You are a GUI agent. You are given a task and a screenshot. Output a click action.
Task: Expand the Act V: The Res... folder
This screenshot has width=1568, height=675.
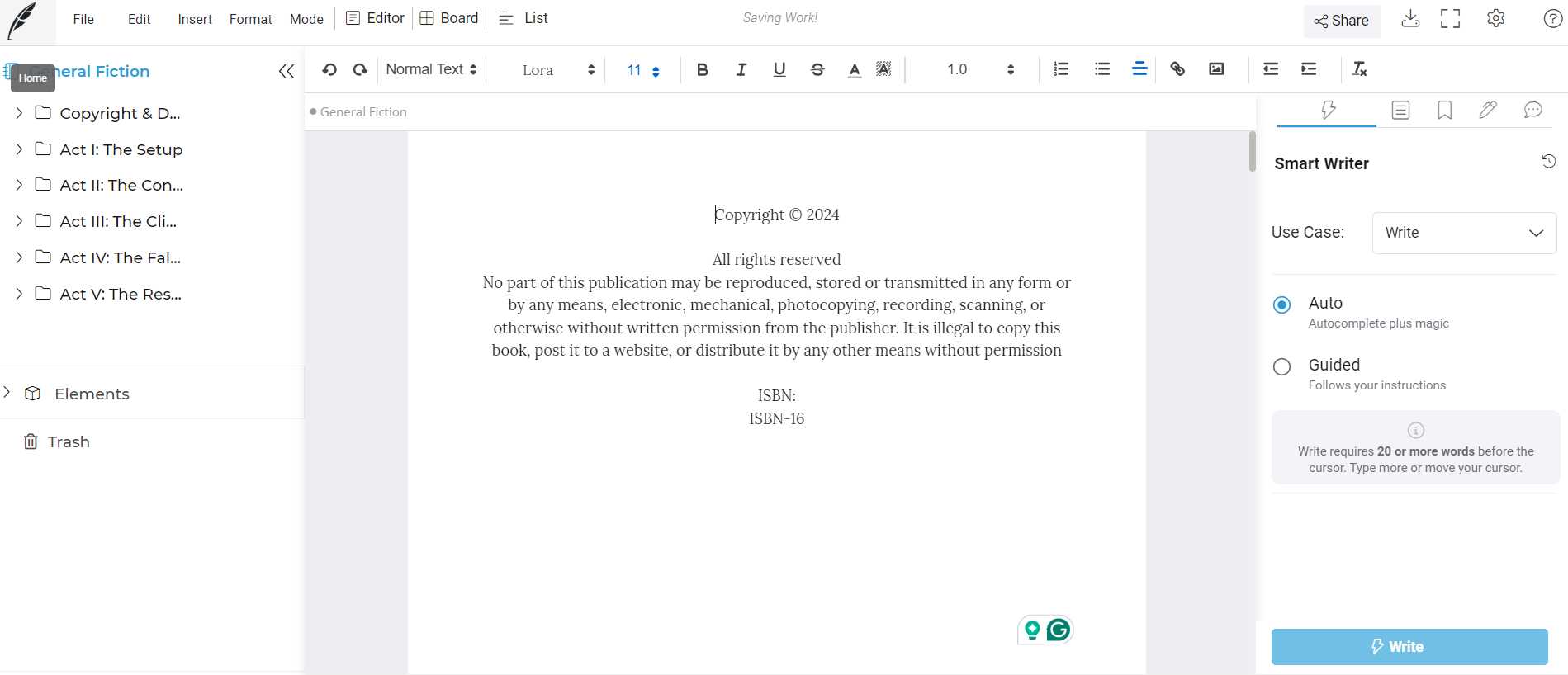pyautogui.click(x=19, y=294)
